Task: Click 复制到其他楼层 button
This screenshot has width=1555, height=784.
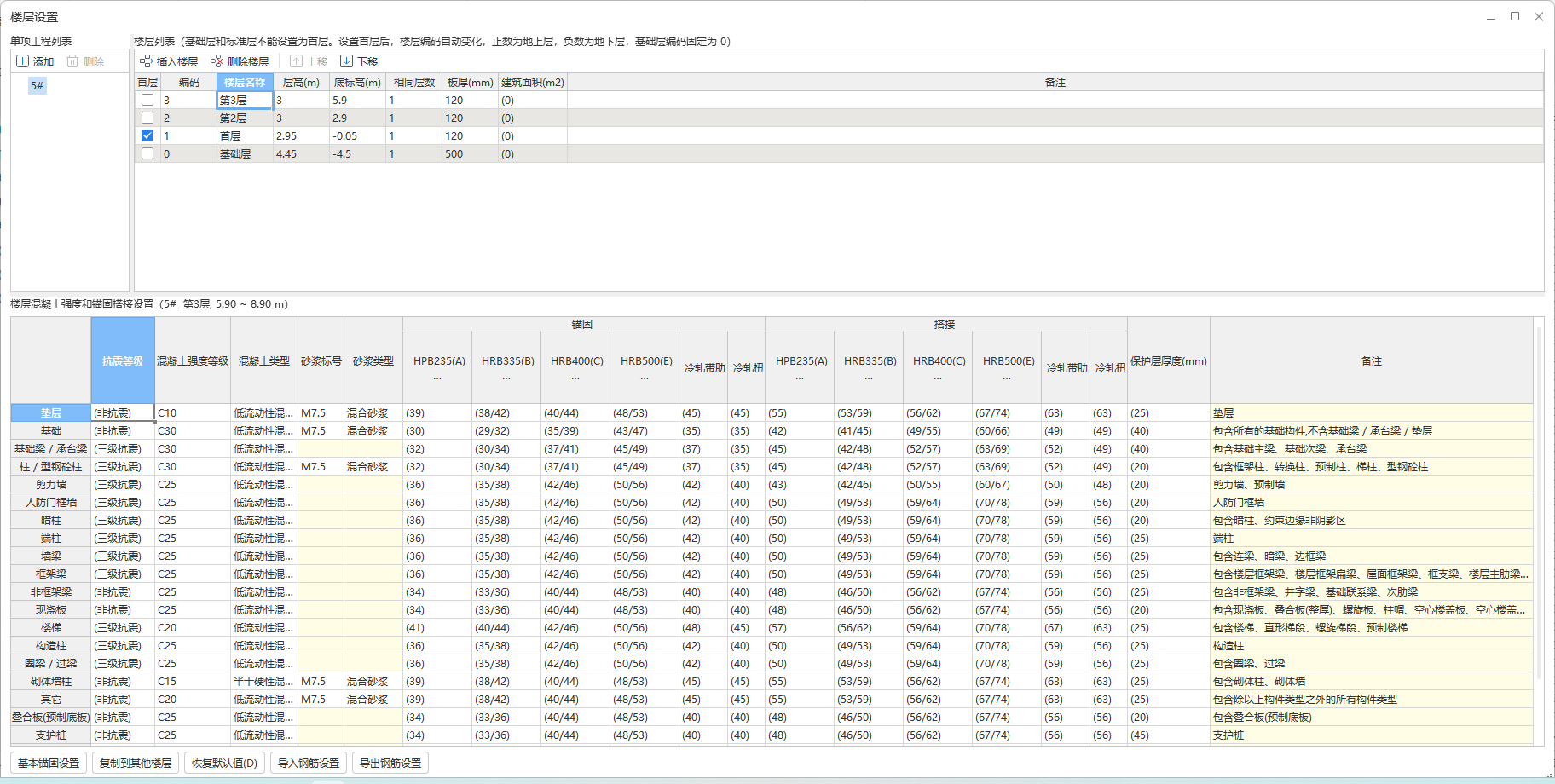Action: click(136, 763)
